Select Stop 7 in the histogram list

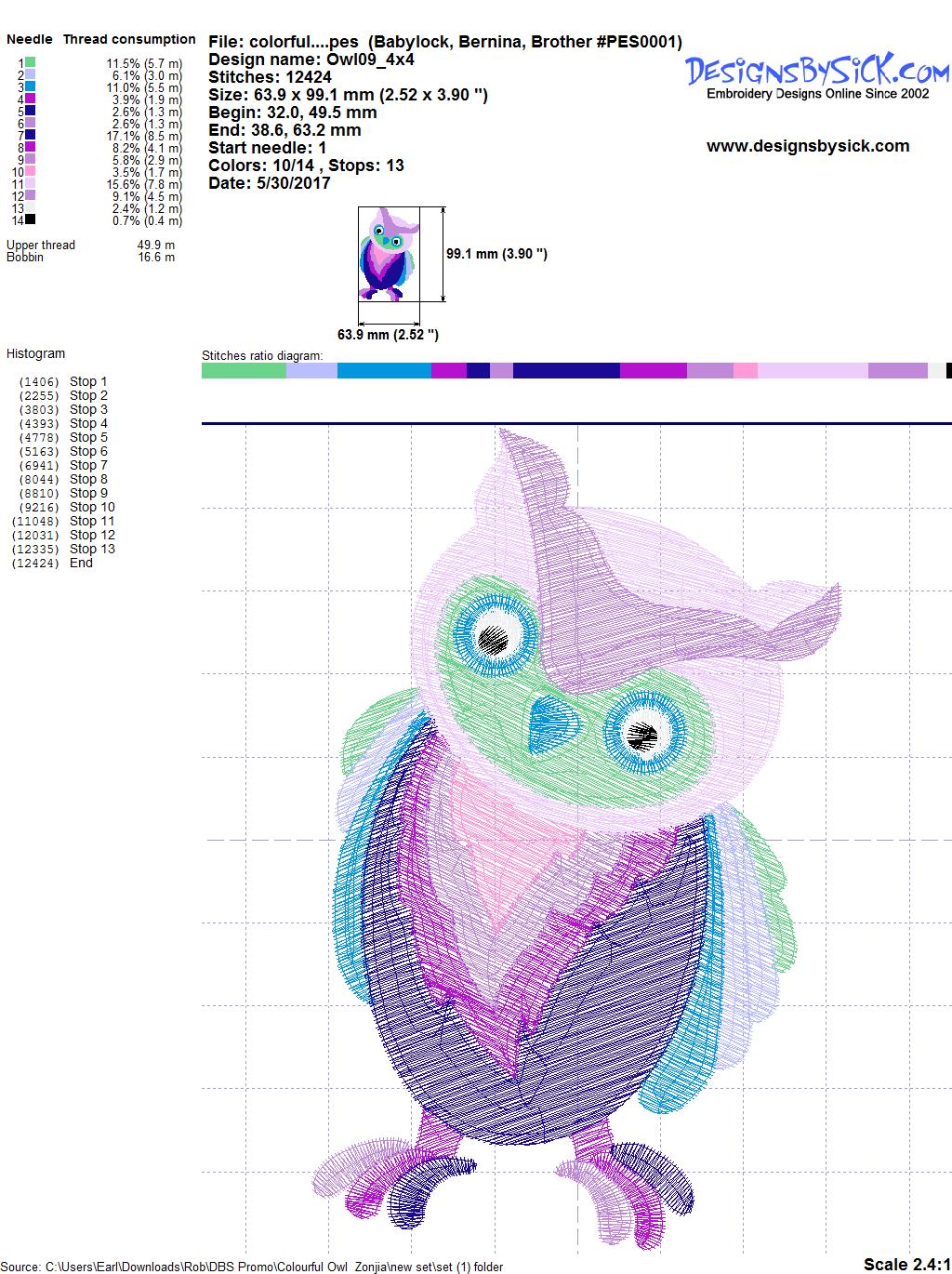coord(88,465)
